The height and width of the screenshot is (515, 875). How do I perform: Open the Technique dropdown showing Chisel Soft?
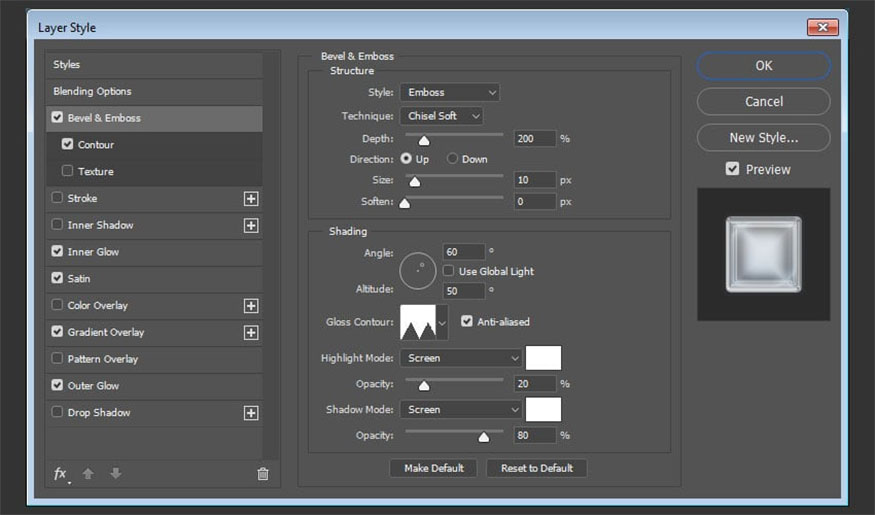[441, 116]
